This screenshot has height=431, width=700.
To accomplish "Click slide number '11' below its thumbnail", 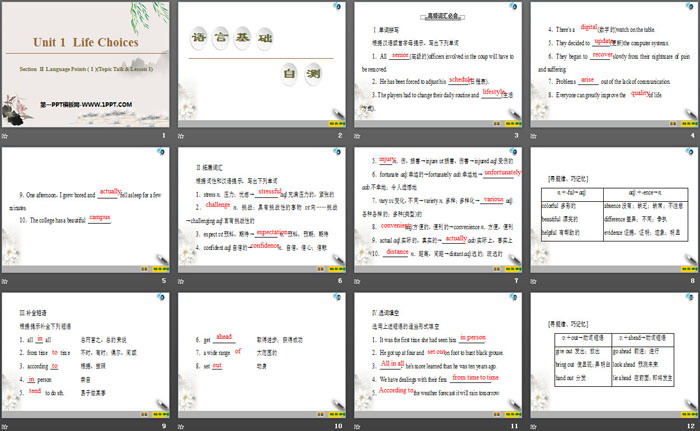I will 515,426.
